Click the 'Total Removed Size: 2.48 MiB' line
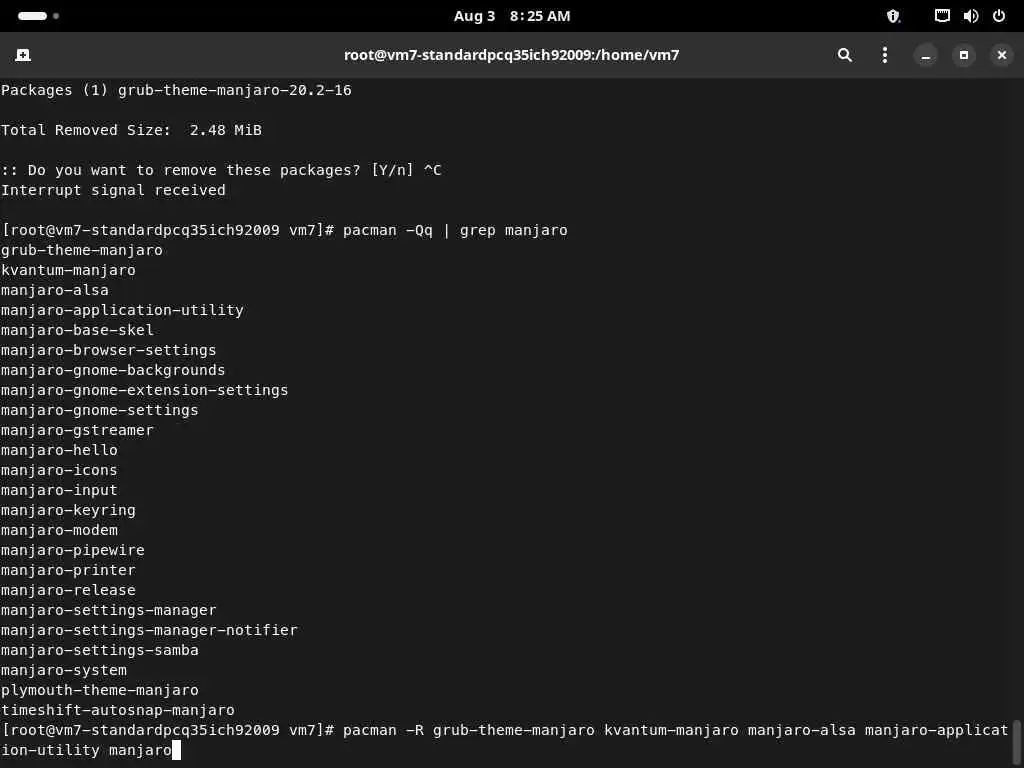The height and width of the screenshot is (768, 1024). click(x=131, y=130)
